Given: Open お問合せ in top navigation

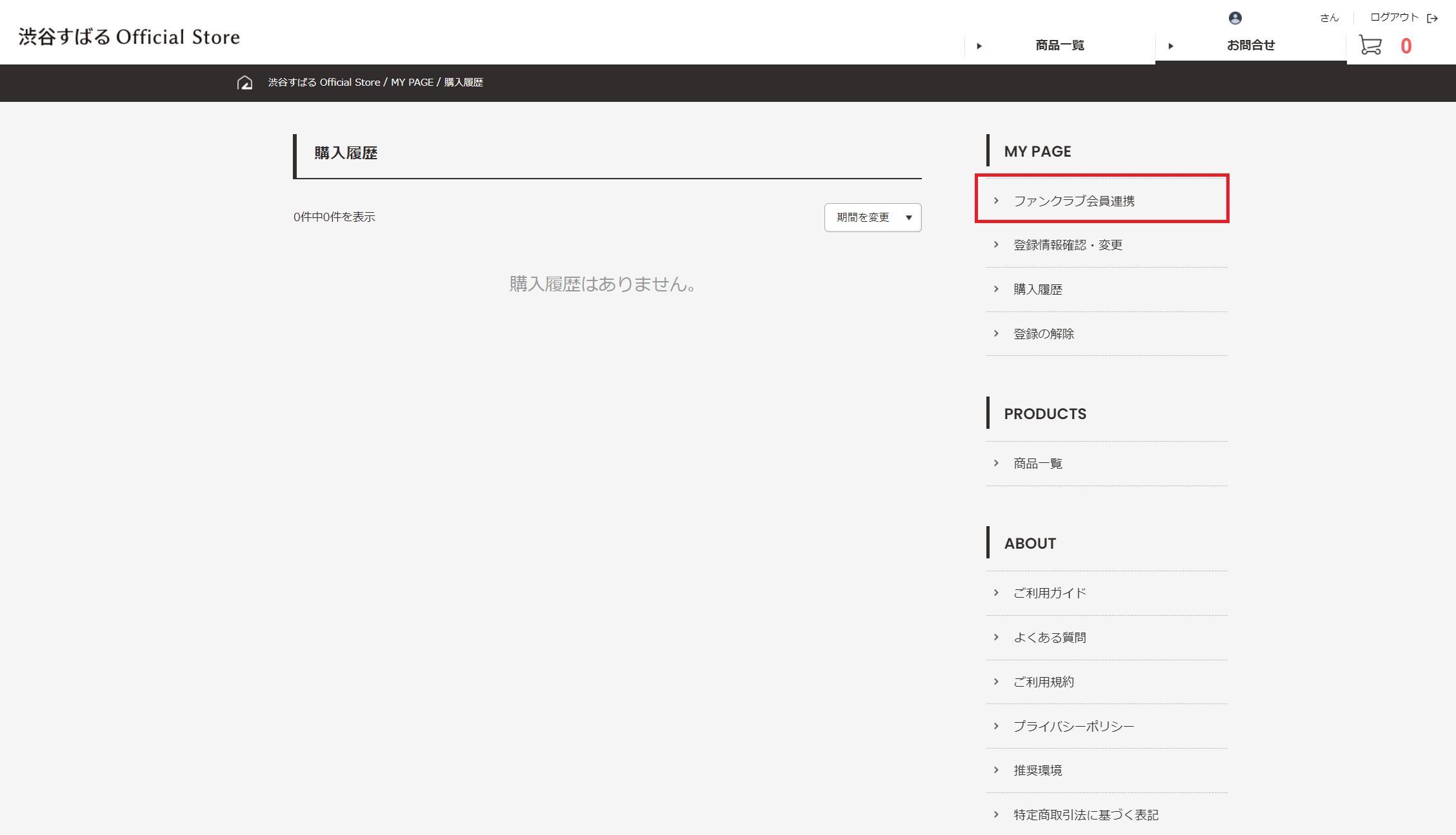Looking at the screenshot, I should coord(1250,45).
